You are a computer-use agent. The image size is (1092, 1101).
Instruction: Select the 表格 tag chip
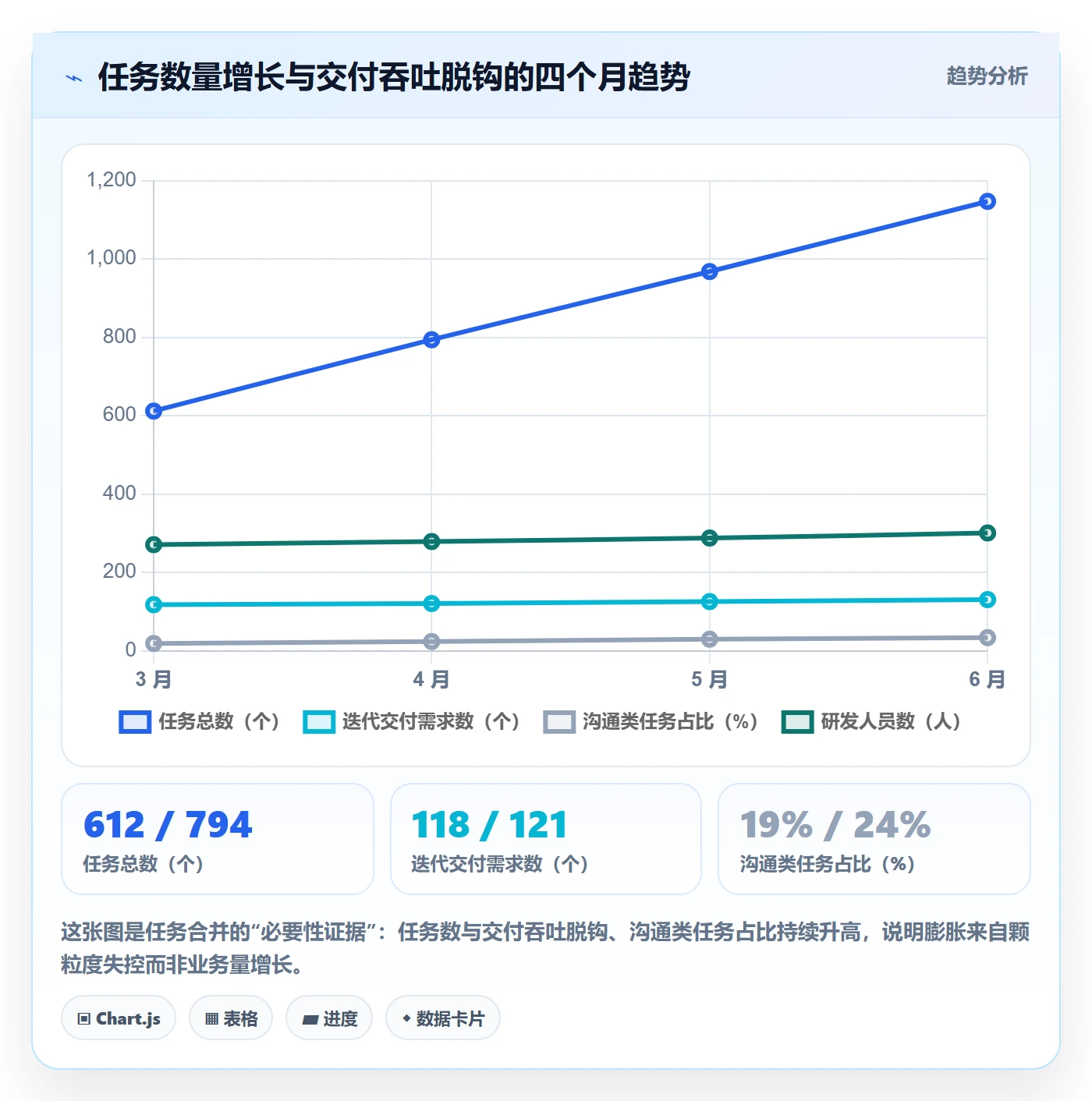(231, 1018)
